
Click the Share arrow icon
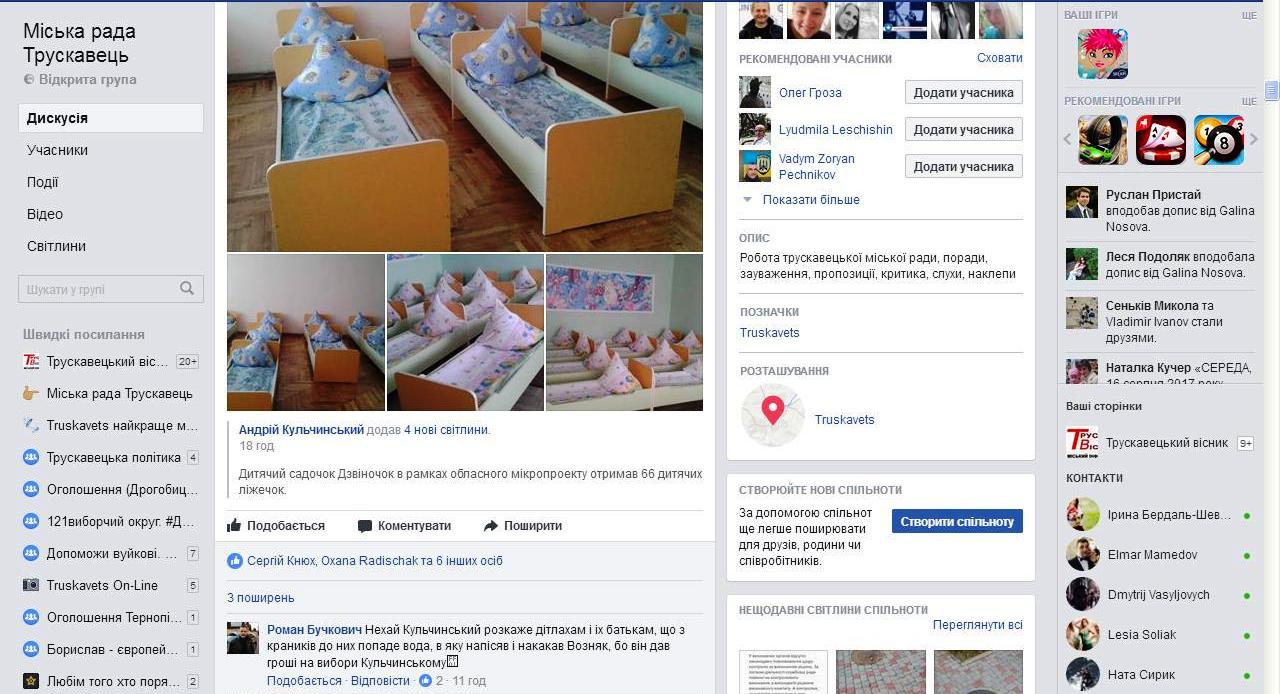490,525
